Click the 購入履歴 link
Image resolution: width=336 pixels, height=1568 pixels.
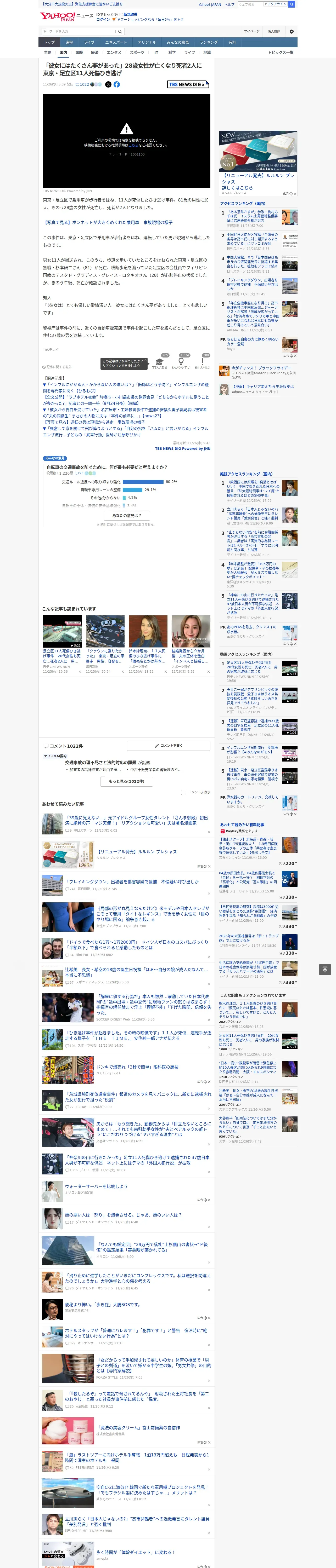click(274, 31)
